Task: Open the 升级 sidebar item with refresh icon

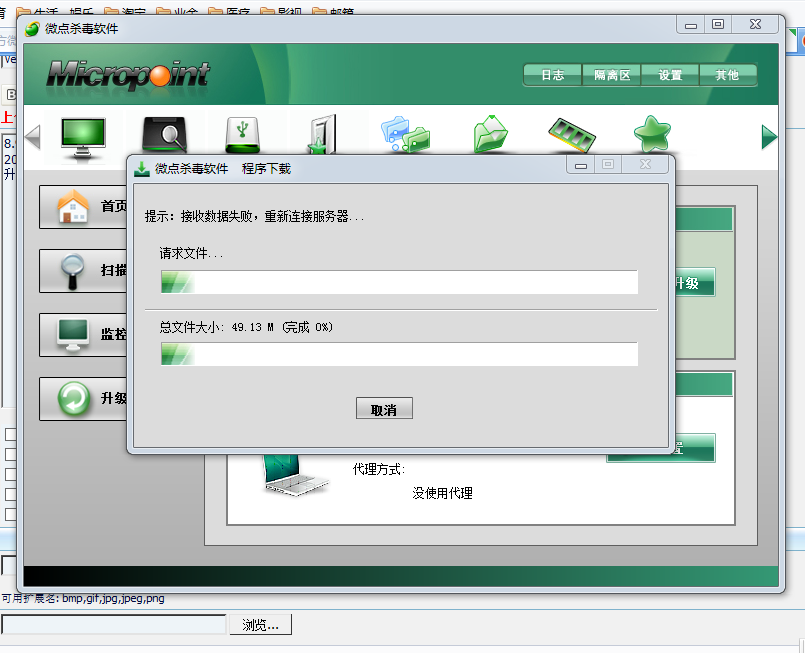Action: click(x=83, y=398)
